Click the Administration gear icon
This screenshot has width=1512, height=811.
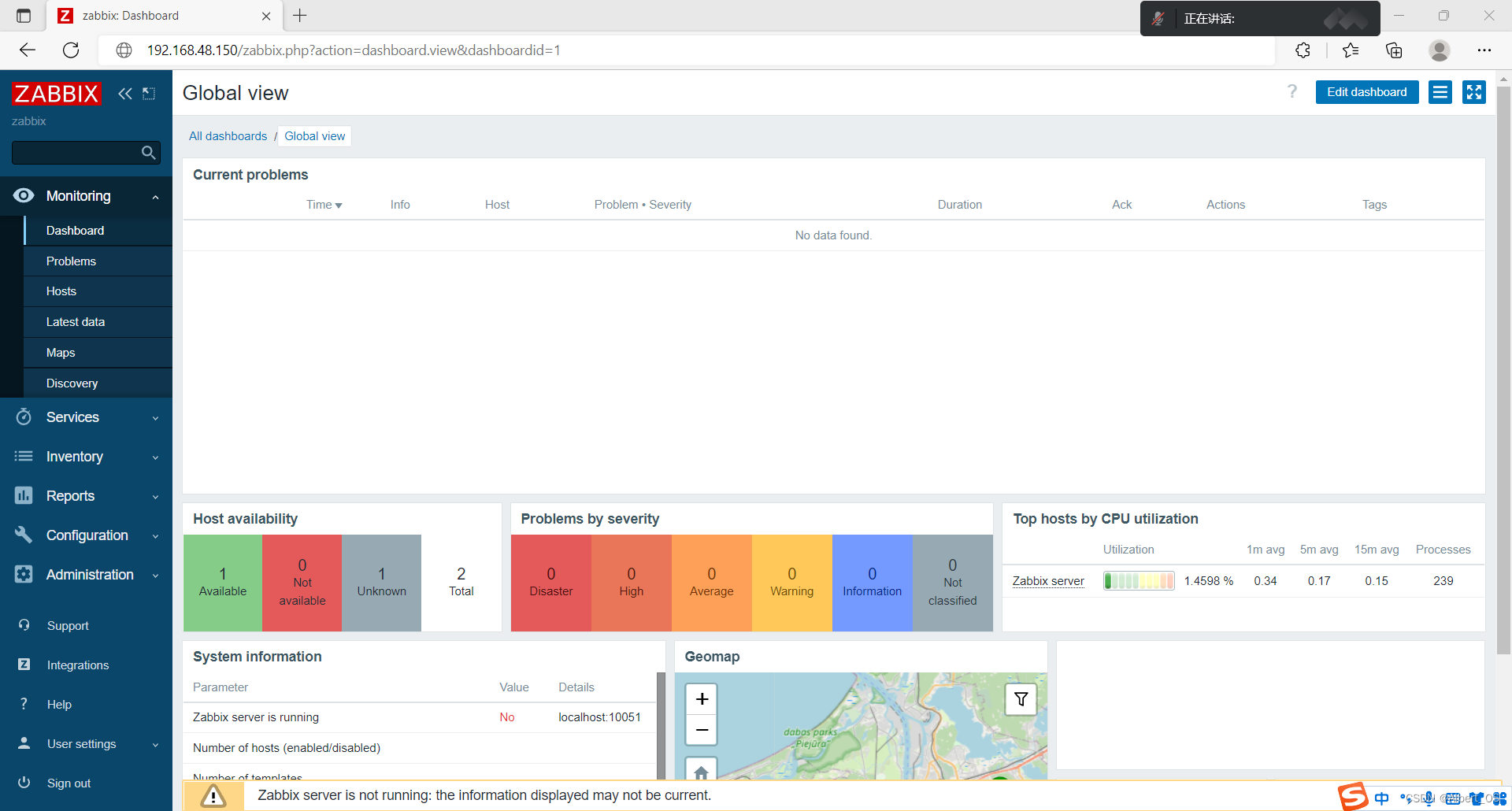(x=24, y=574)
